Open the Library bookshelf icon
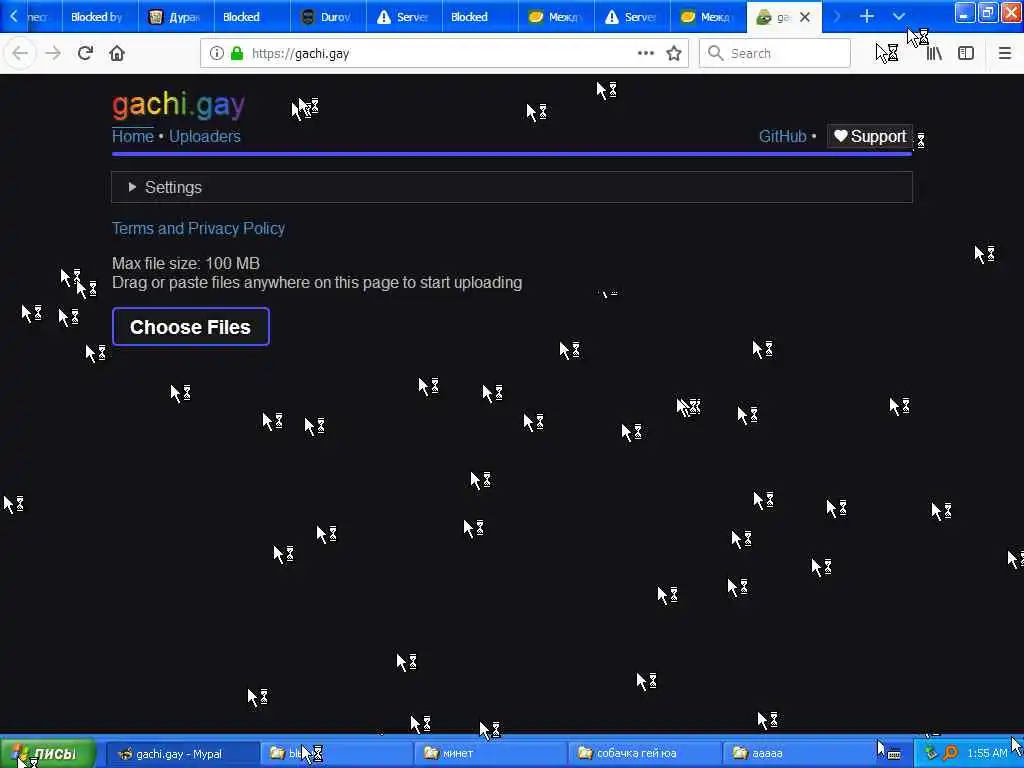Image resolution: width=1024 pixels, height=768 pixels. pyautogui.click(x=934, y=53)
